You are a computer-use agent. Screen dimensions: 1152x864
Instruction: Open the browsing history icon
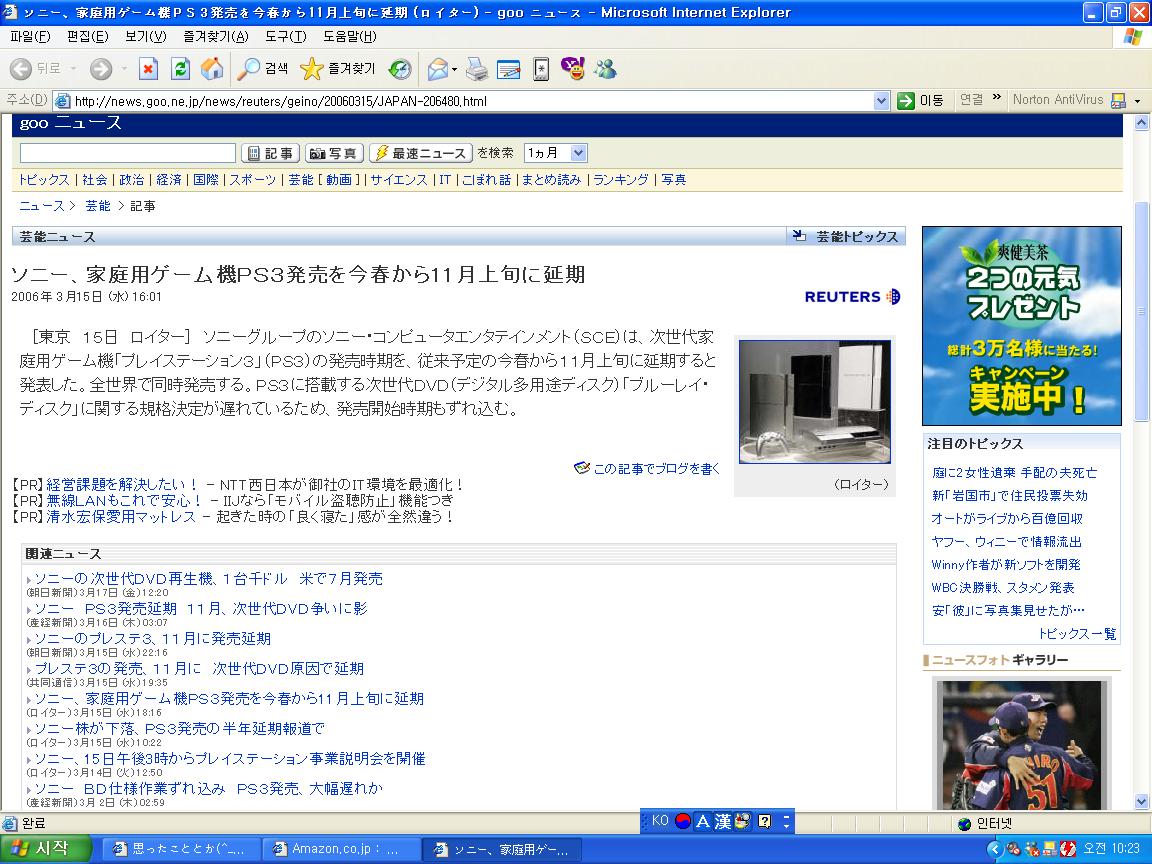pyautogui.click(x=400, y=69)
